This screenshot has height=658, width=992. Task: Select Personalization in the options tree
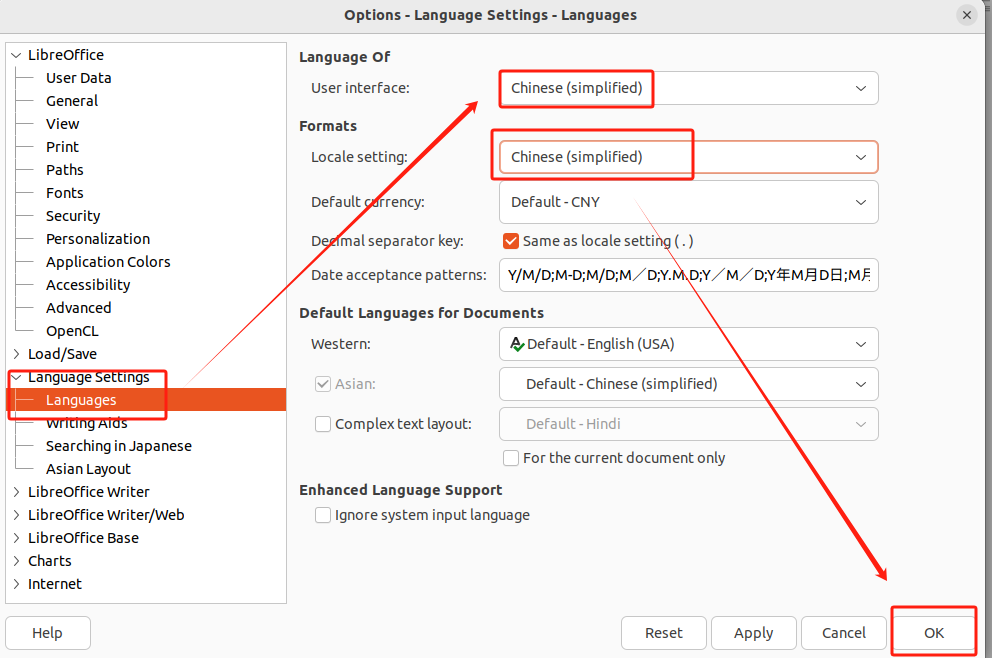coord(98,239)
